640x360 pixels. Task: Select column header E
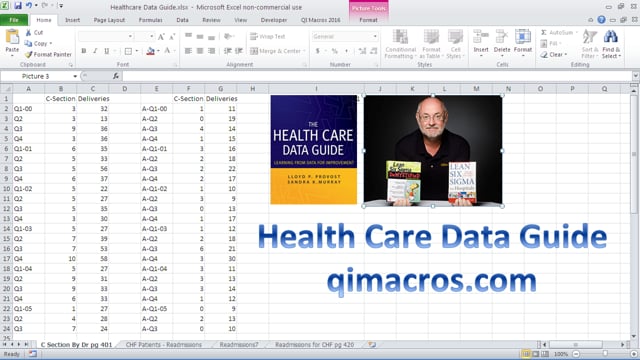[x=156, y=89]
